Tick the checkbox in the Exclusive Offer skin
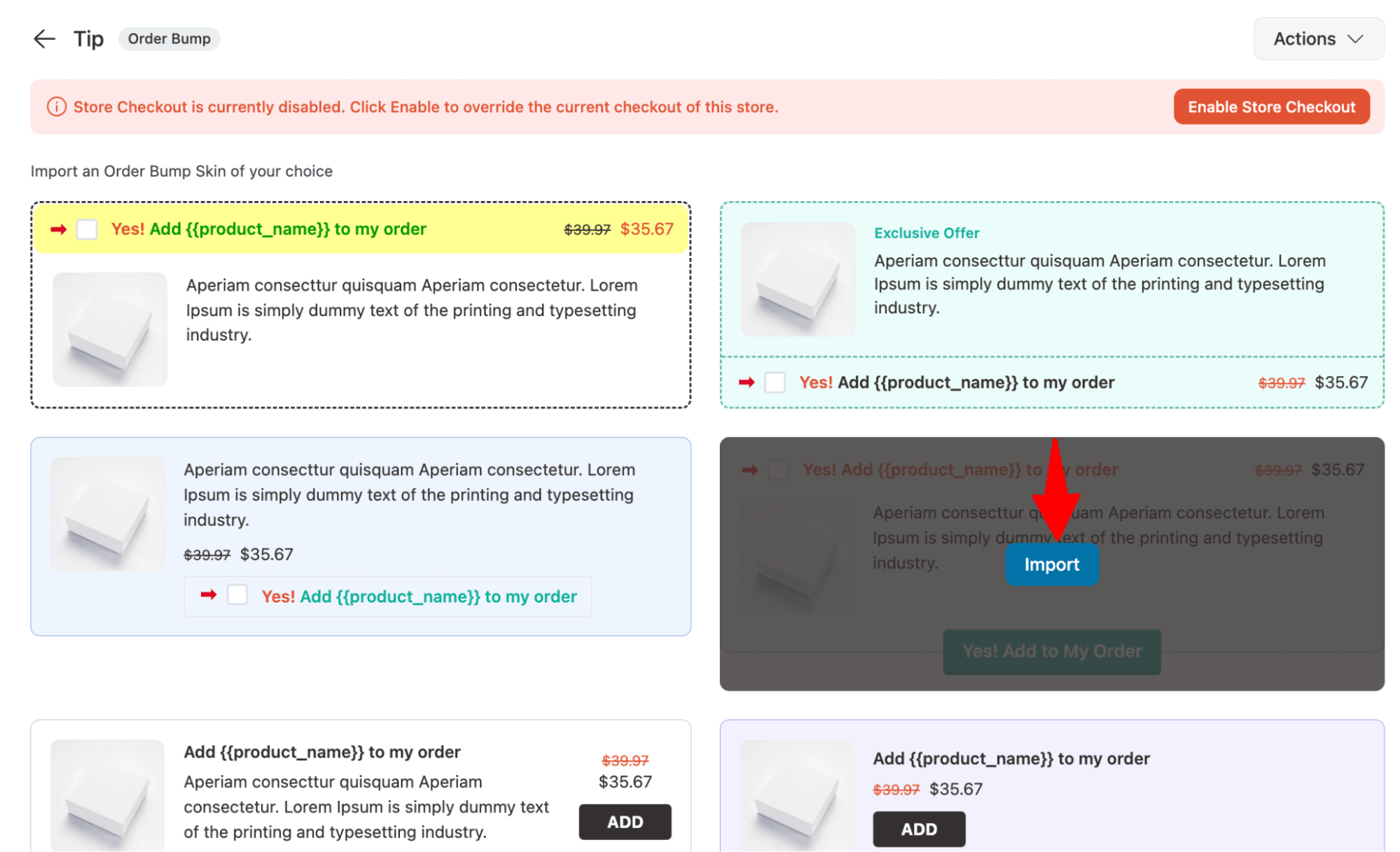The image size is (1400, 852). click(x=774, y=383)
